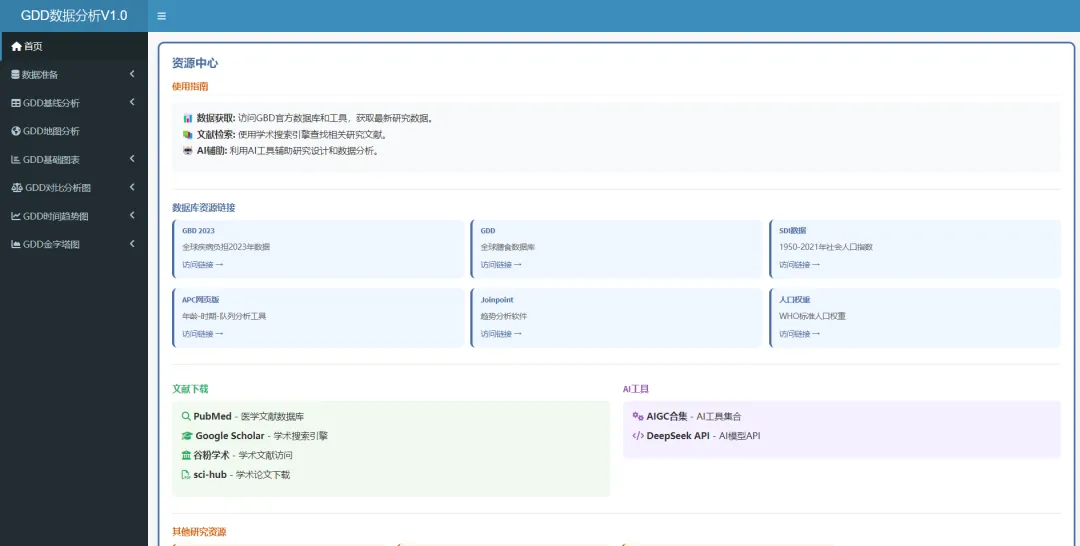Click the books icon beside 文献检索
Viewport: 1080px width, 546px height.
(188, 134)
